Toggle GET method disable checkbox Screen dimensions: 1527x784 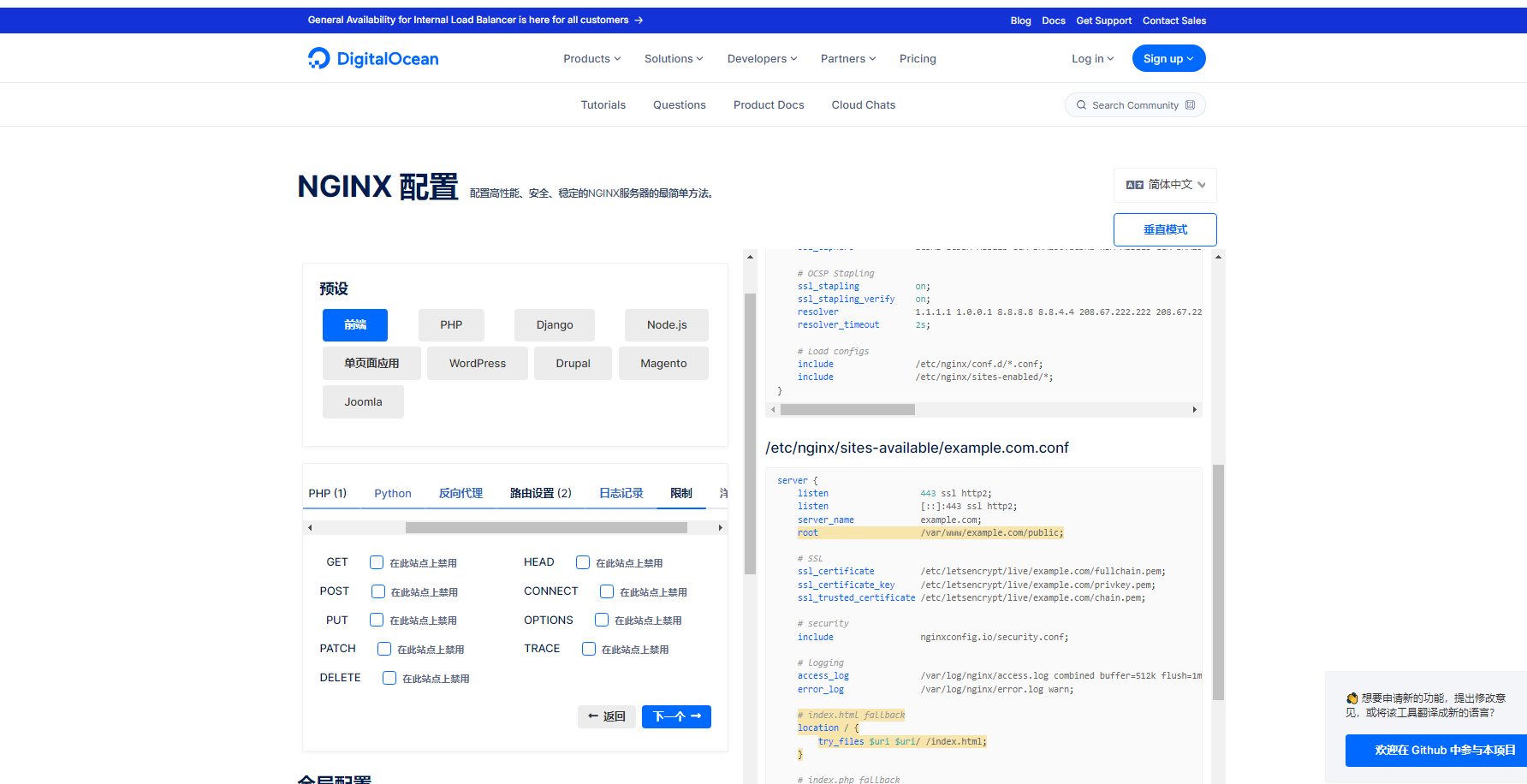pyautogui.click(x=377, y=562)
